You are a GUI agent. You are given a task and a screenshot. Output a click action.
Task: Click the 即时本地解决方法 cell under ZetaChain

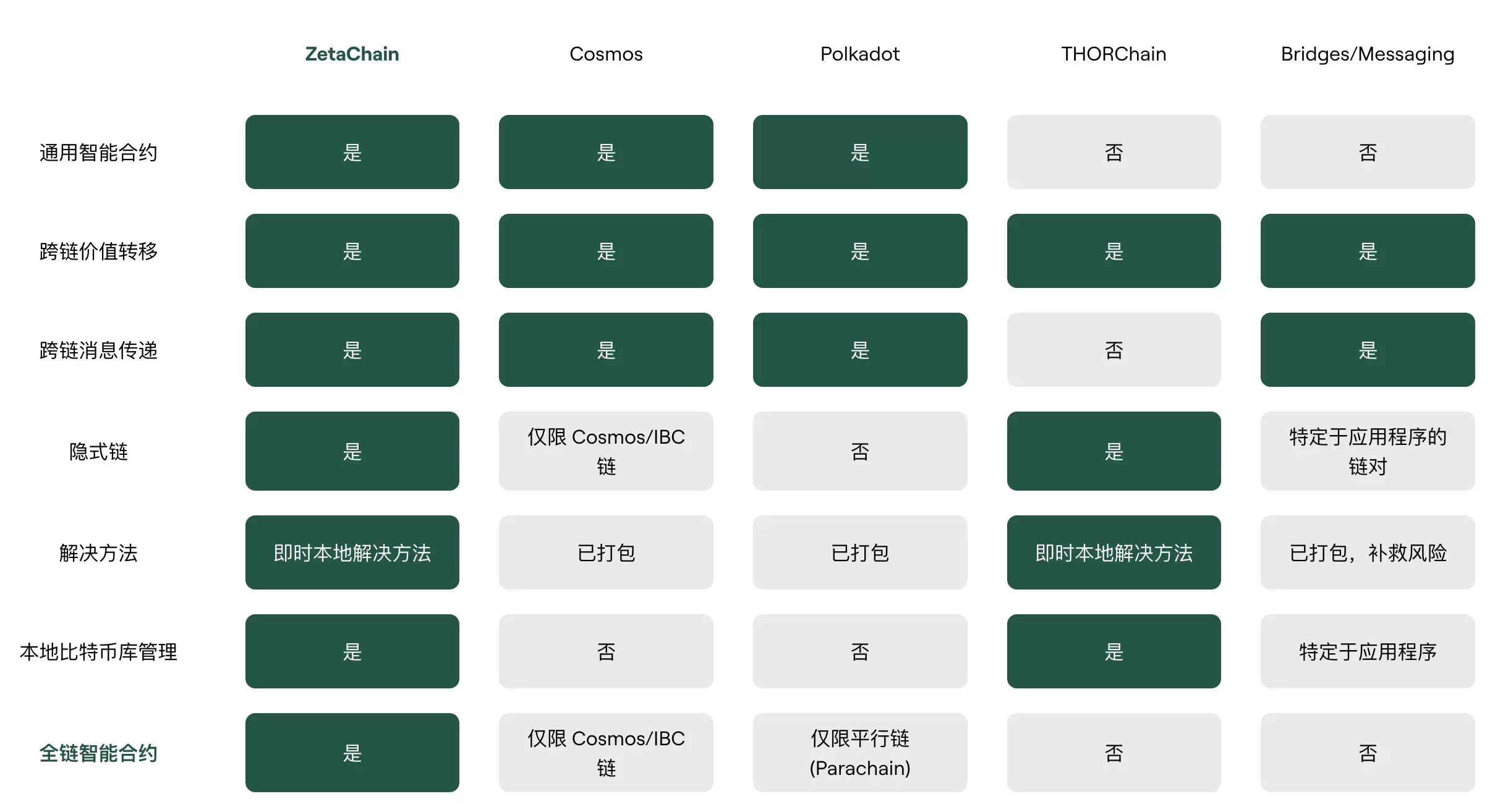pyautogui.click(x=351, y=552)
